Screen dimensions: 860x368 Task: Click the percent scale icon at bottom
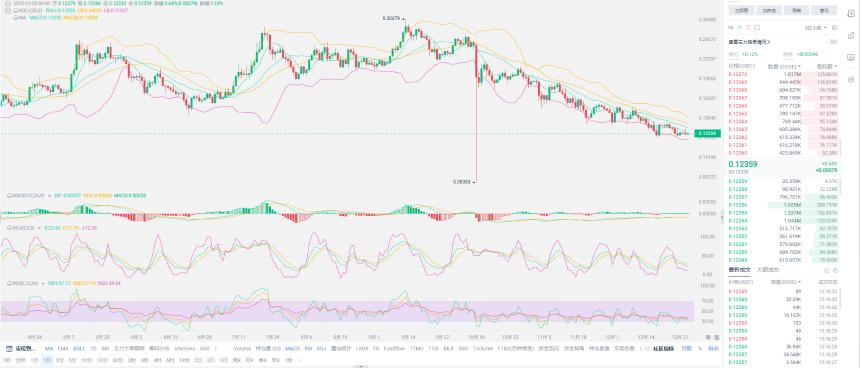coord(700,349)
